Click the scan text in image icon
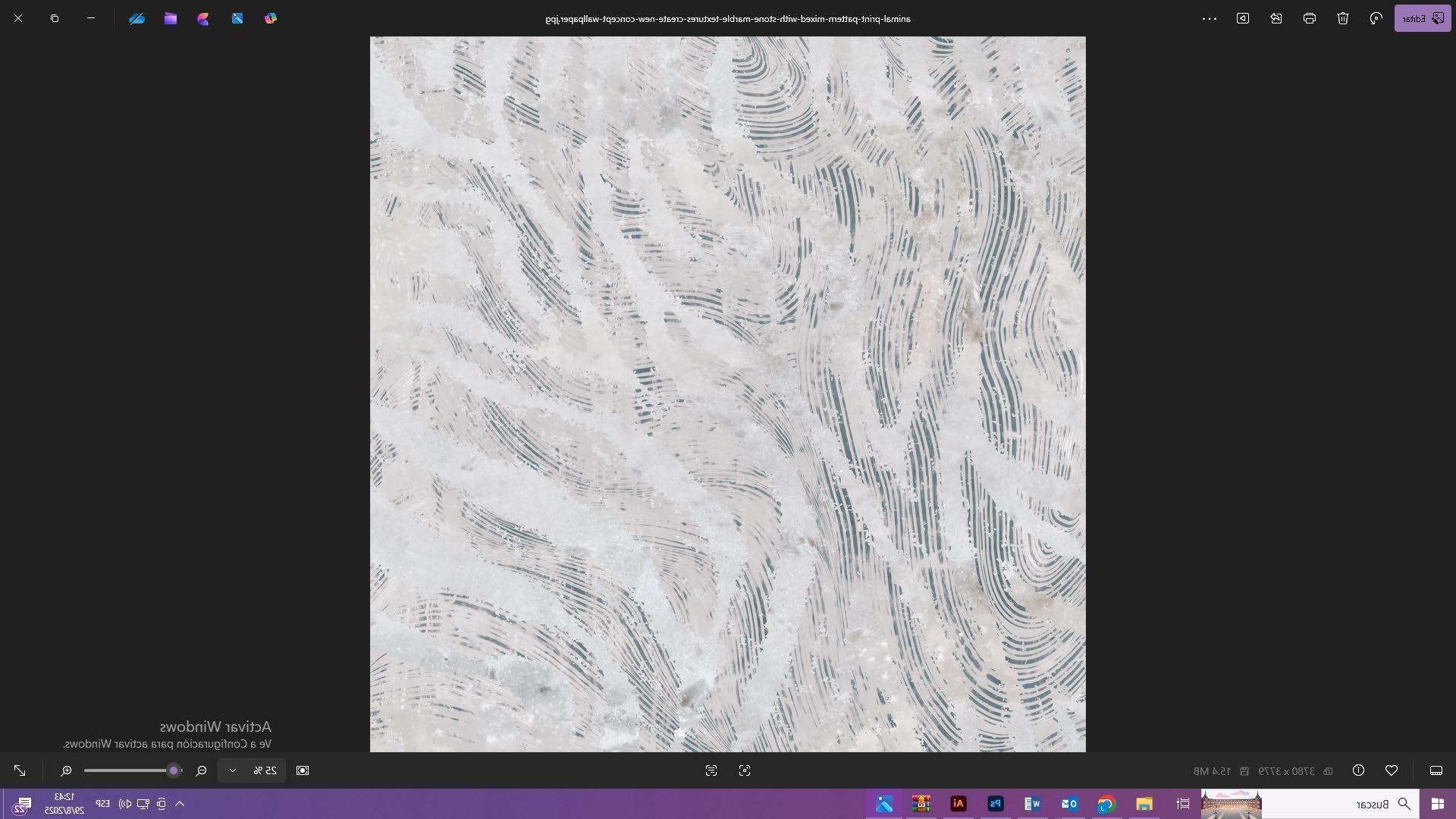 (x=711, y=770)
